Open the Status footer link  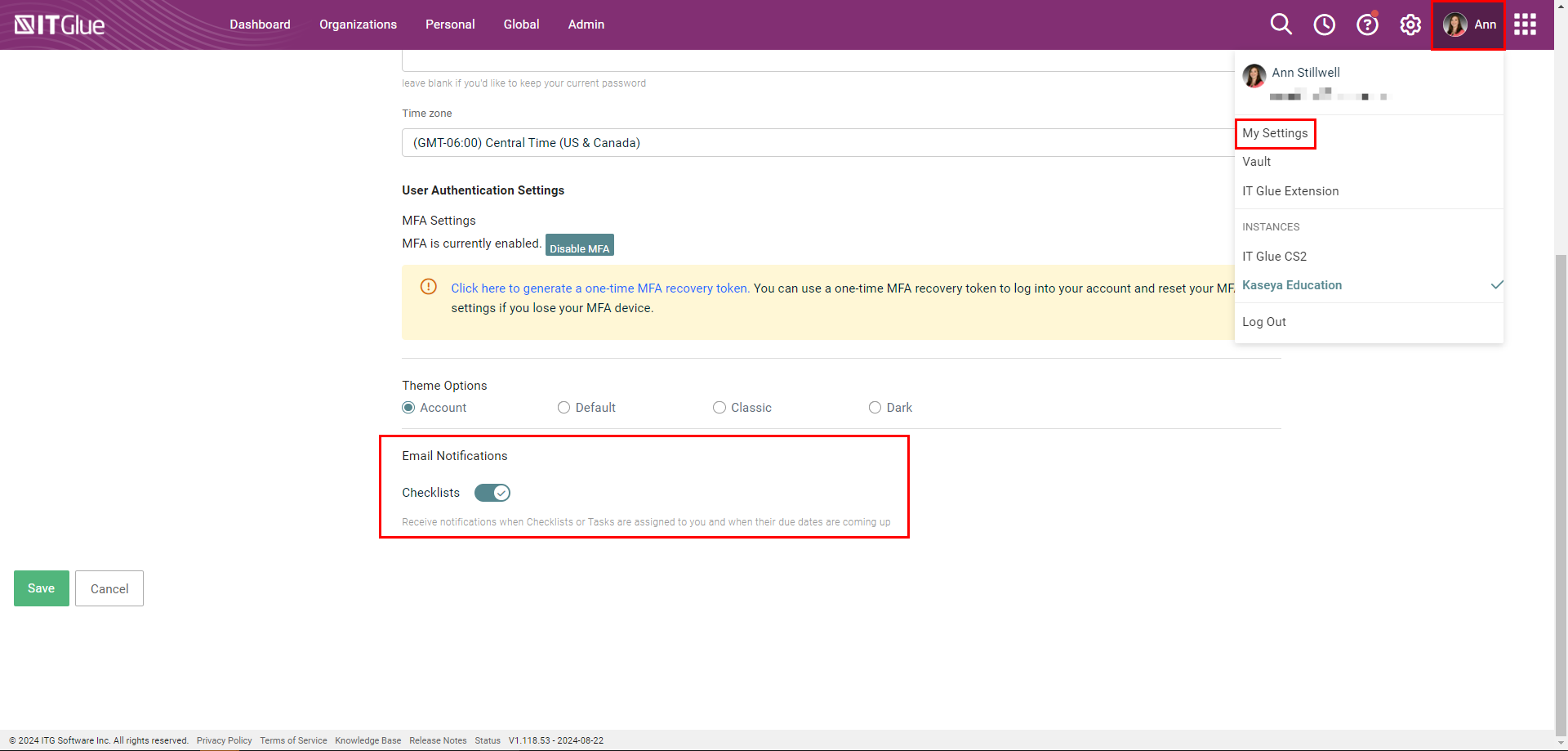[x=488, y=740]
